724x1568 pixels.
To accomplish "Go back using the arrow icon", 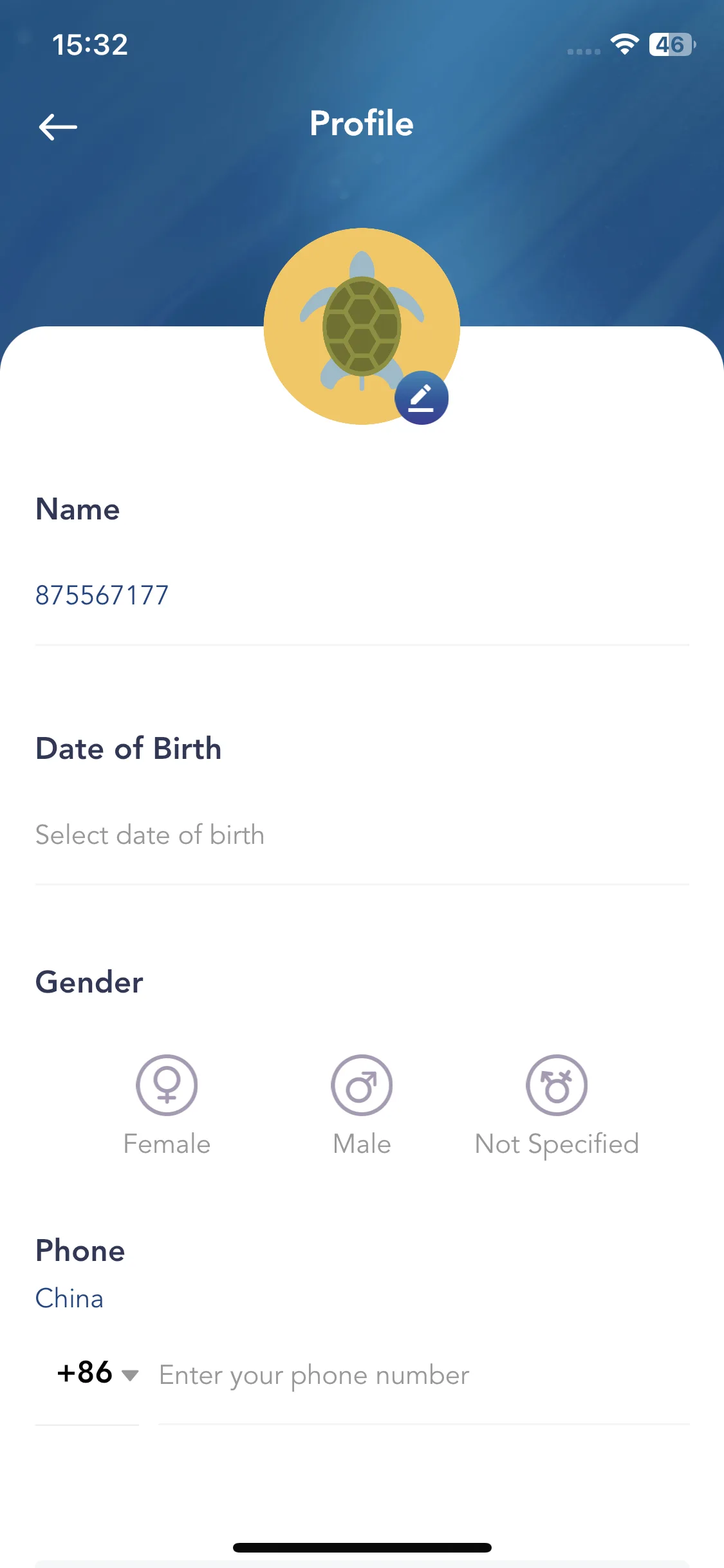I will click(58, 127).
